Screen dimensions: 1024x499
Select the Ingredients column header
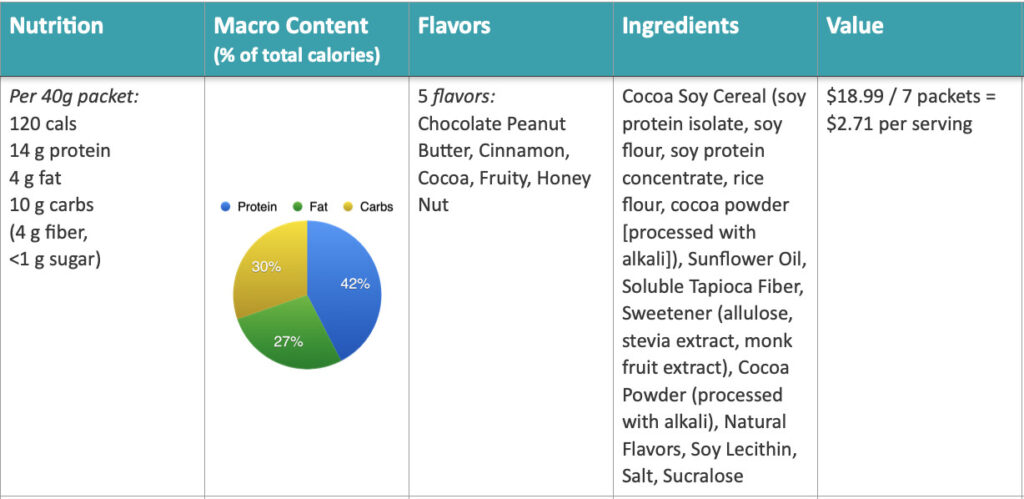point(680,26)
